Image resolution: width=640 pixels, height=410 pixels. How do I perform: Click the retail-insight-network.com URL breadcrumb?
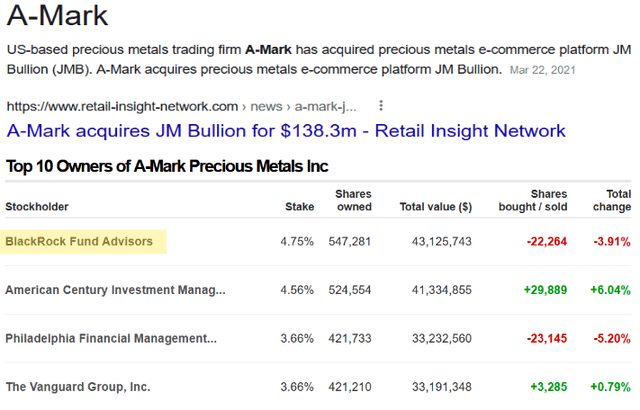click(182, 106)
